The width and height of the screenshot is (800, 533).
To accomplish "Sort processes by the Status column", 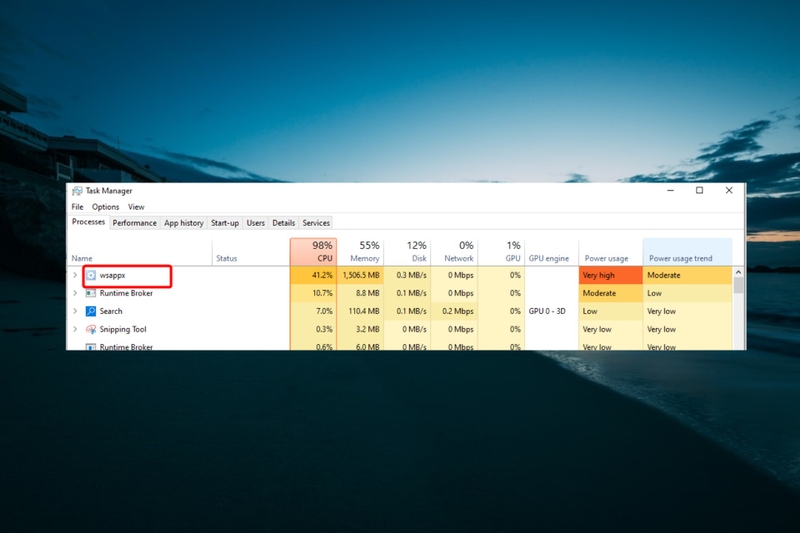I will tap(251, 251).
